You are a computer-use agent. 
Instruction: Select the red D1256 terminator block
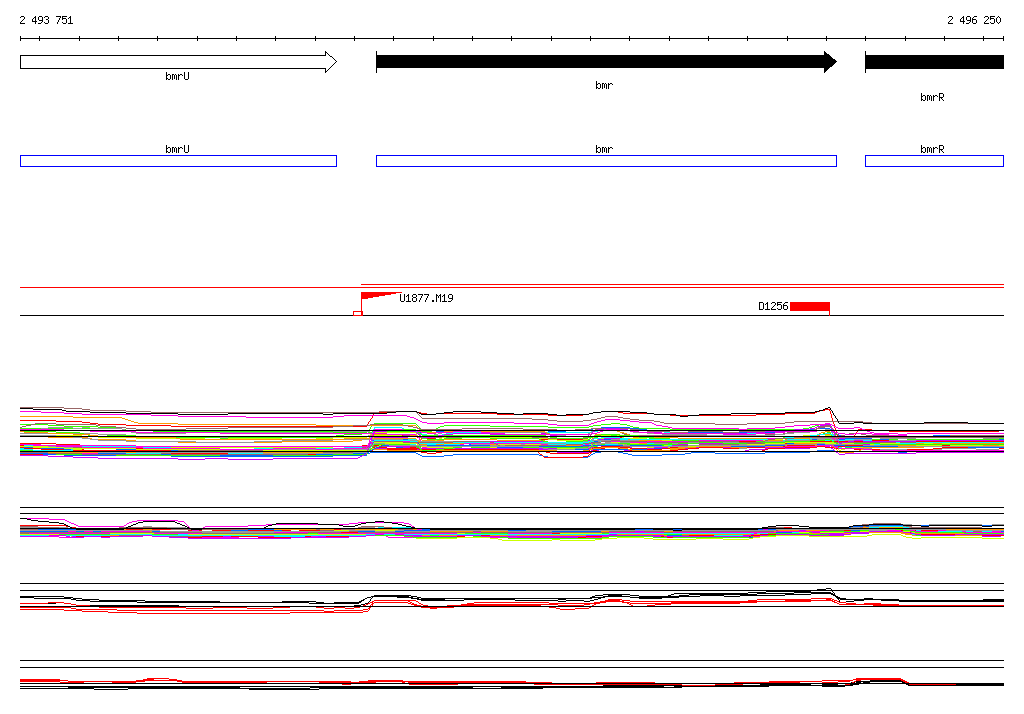pos(810,306)
